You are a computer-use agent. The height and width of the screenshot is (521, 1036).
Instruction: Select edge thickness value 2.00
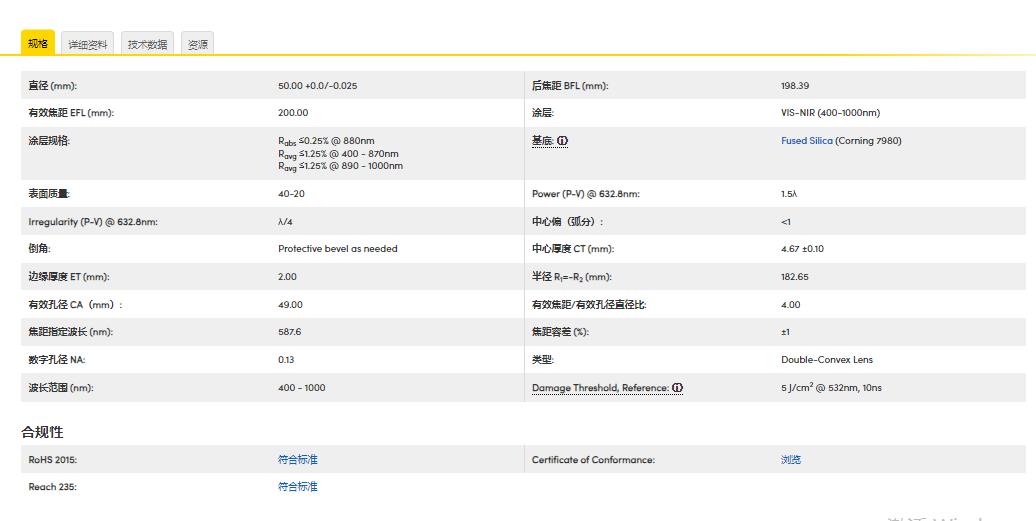pyautogui.click(x=287, y=277)
